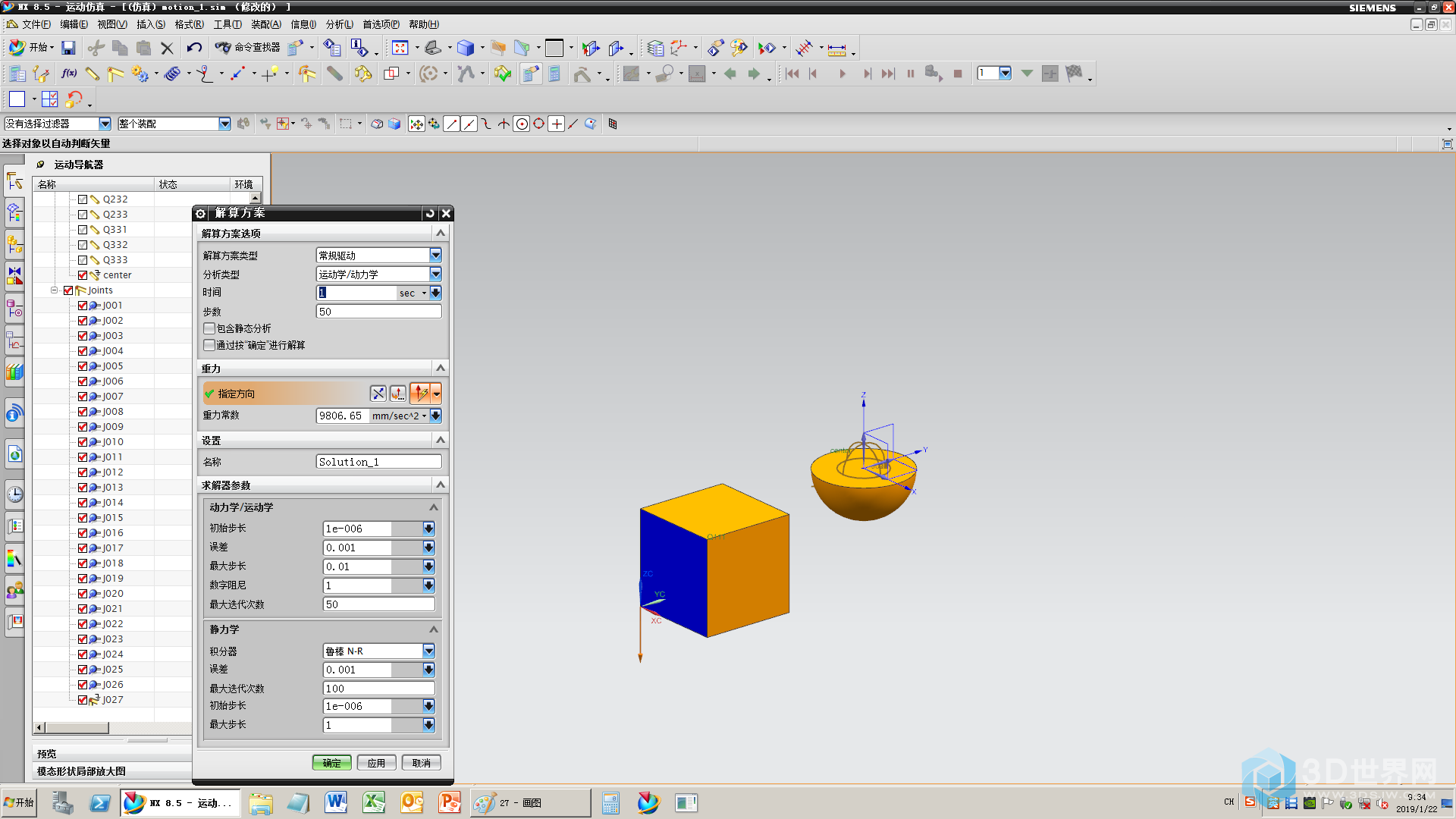Viewport: 1456px width, 819px height.
Task: Click the checkered finish flag icon
Action: (x=1074, y=74)
